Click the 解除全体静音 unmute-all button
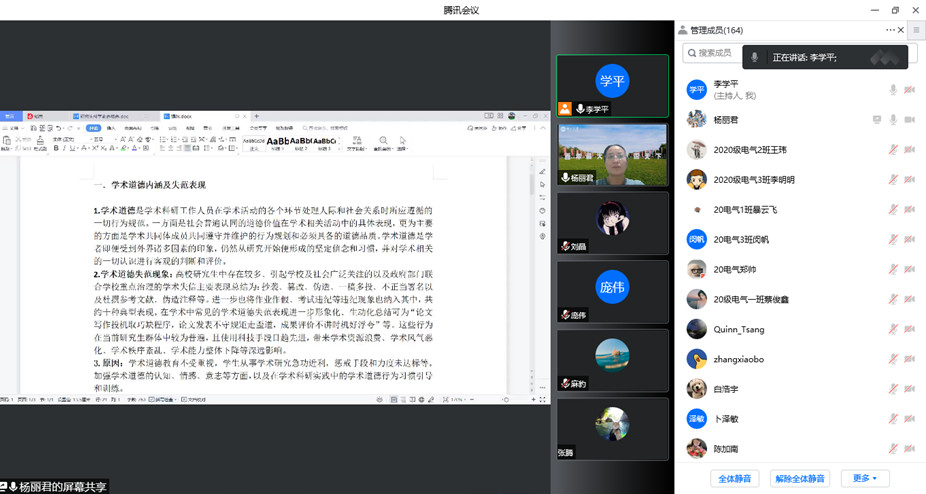Viewport: 926px width, 494px height. [x=800, y=479]
